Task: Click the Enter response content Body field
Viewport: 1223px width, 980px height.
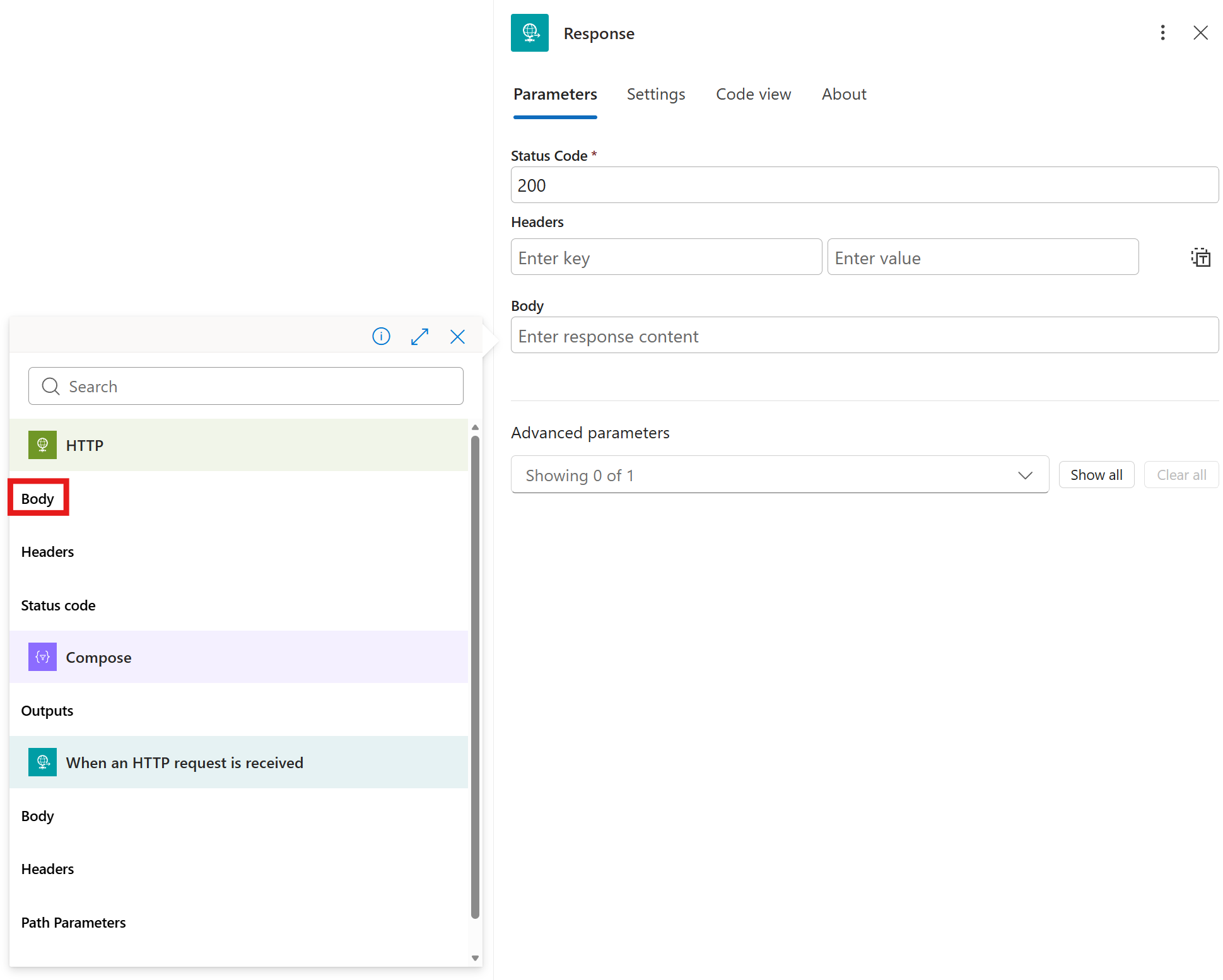Action: tap(864, 335)
